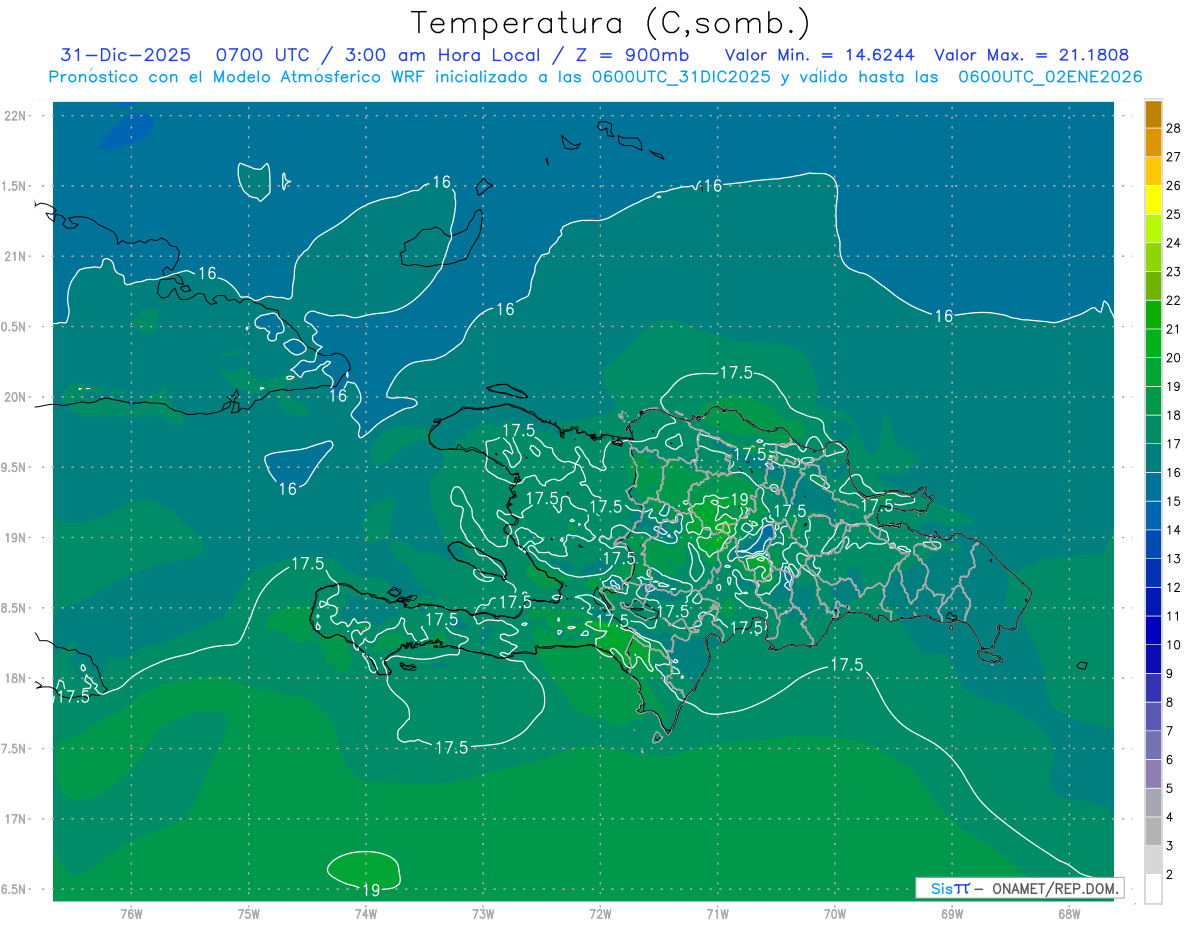Click the color legend value "10"
1200x927 pixels.
pos(1174,645)
